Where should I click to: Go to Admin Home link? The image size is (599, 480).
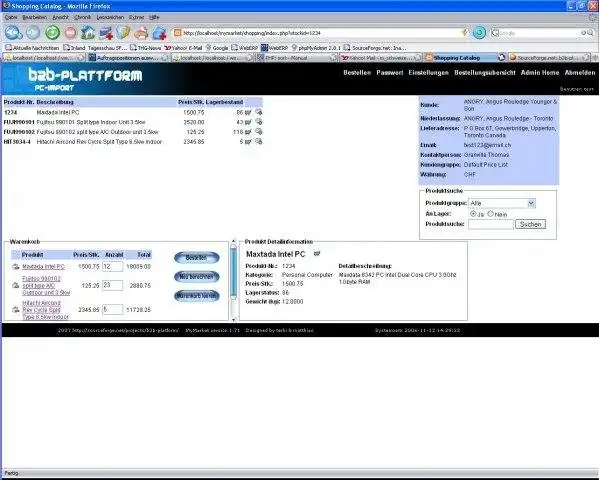pyautogui.click(x=540, y=73)
